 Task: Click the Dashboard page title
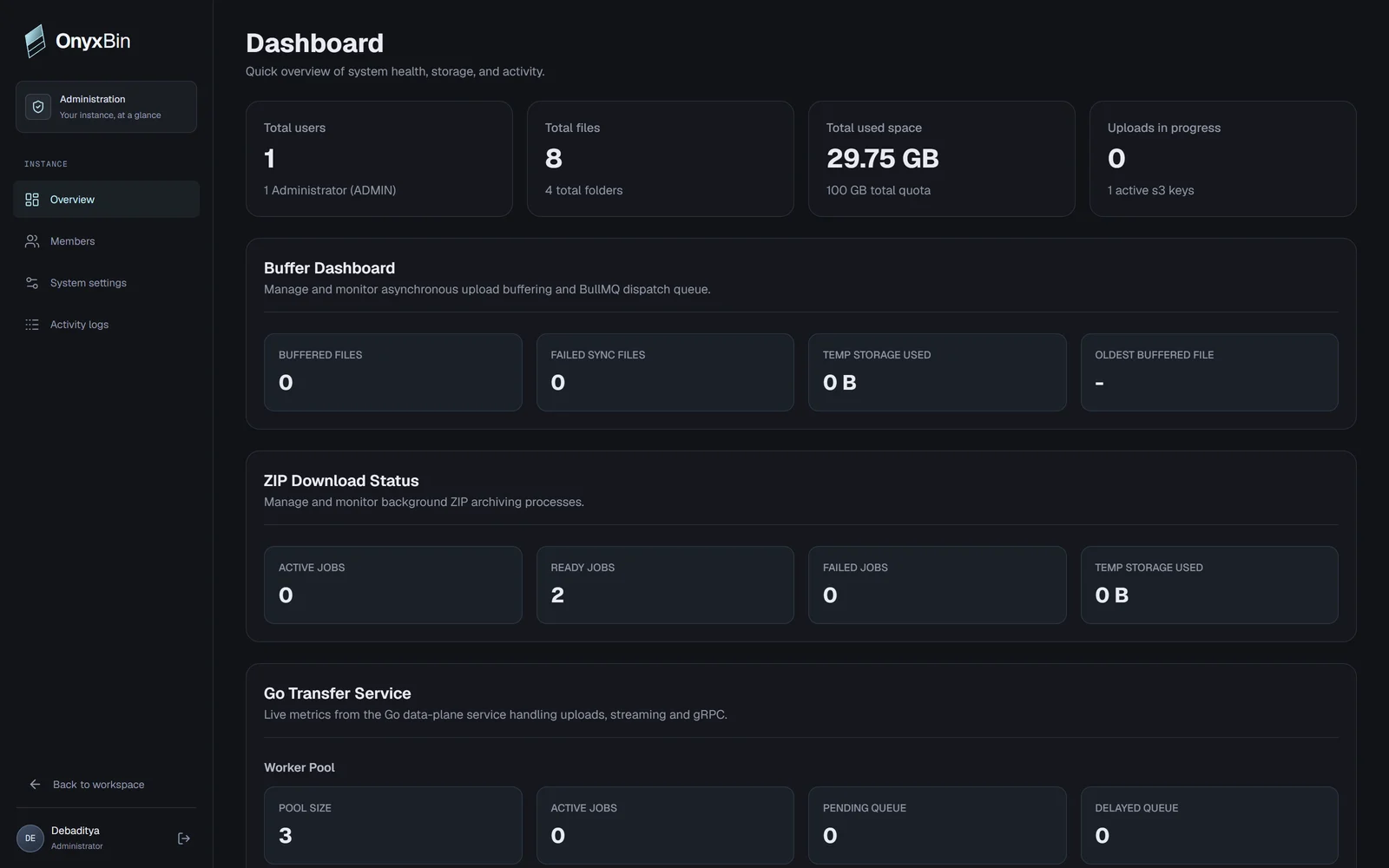(x=315, y=43)
